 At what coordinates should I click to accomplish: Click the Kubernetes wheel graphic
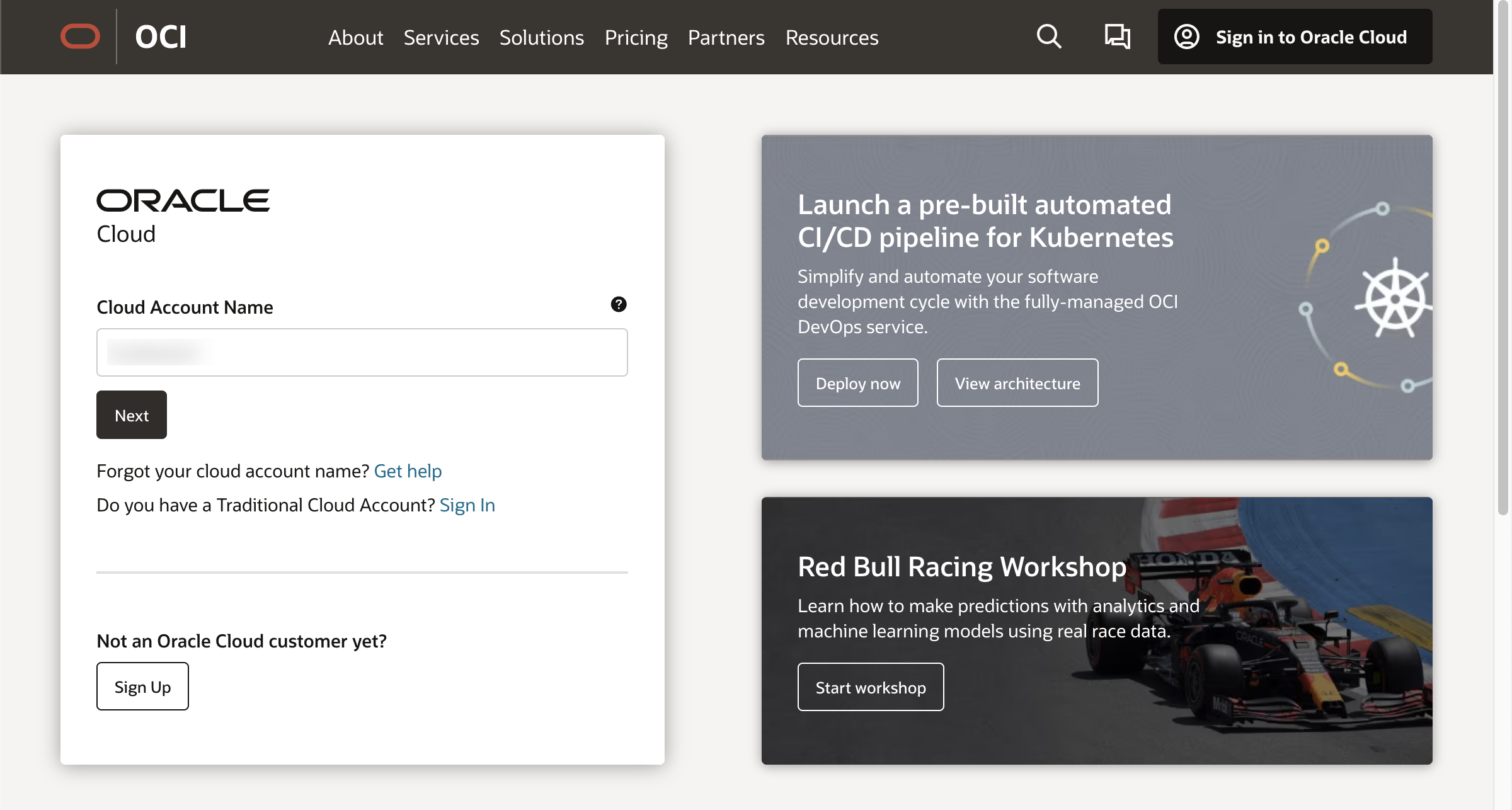click(x=1395, y=299)
